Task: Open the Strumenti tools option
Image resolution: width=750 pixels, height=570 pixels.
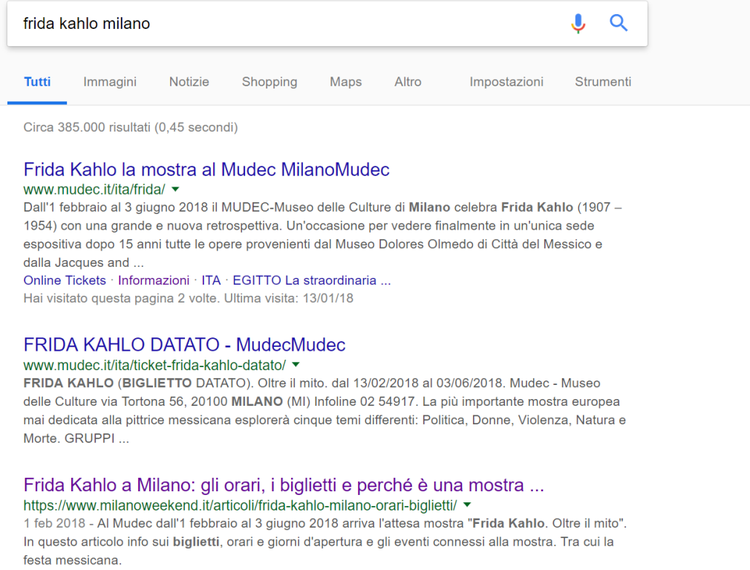Action: pyautogui.click(x=603, y=82)
